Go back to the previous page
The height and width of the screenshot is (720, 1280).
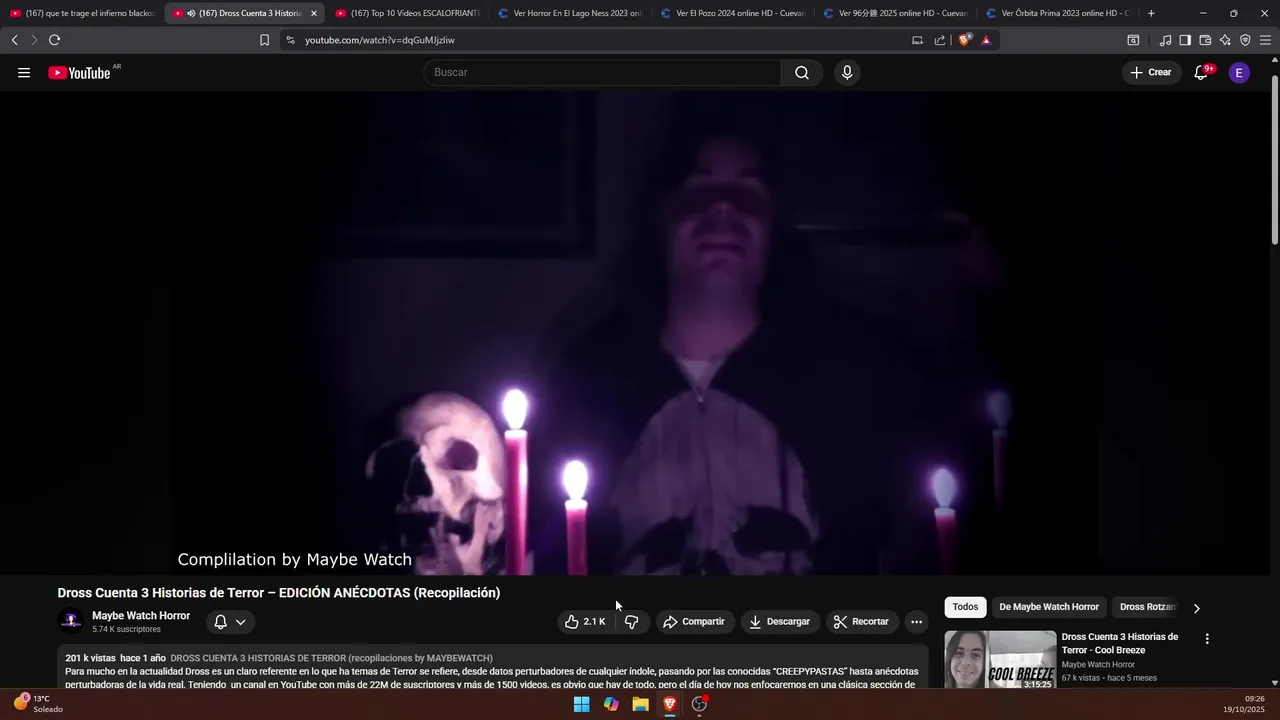point(14,40)
